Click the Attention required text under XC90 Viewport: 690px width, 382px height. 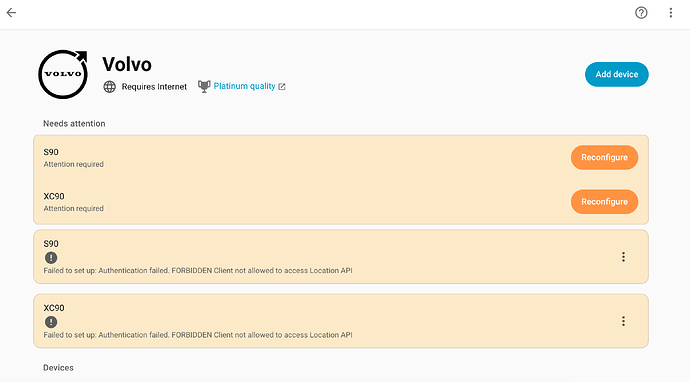[x=73, y=208]
